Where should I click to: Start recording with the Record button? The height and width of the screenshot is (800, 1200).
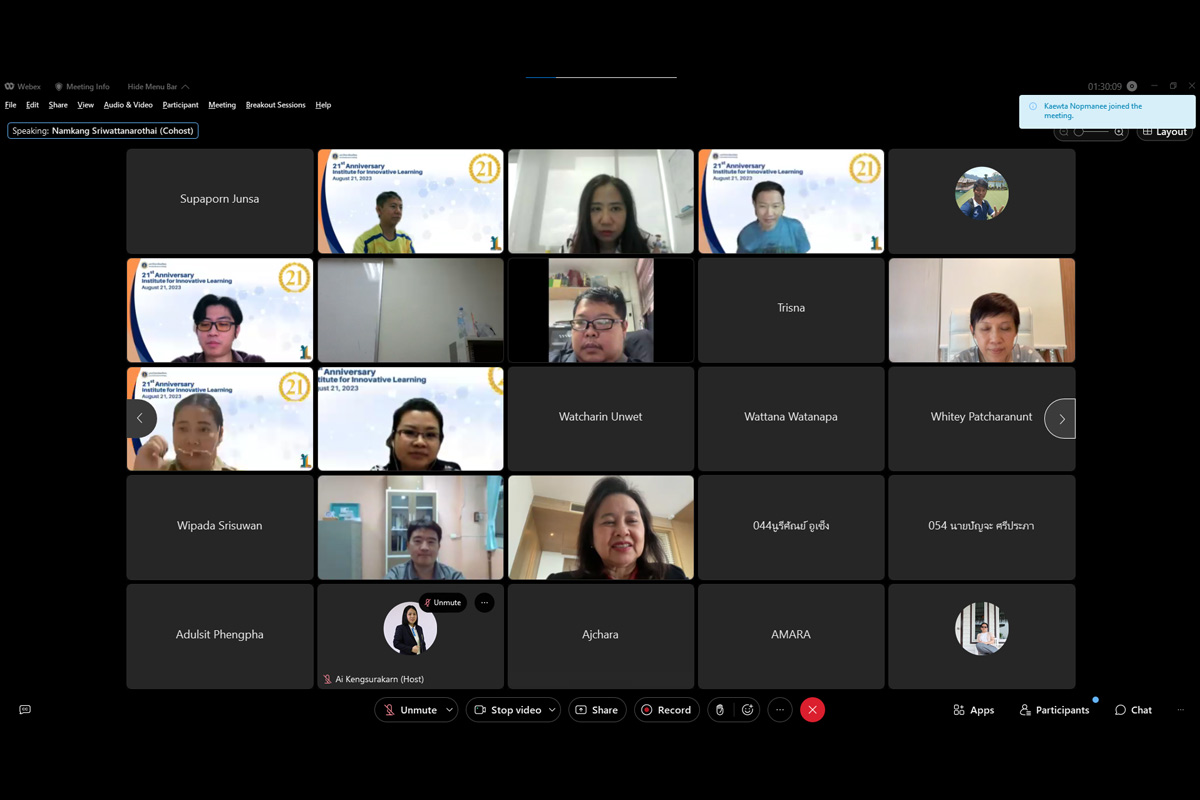pos(666,710)
